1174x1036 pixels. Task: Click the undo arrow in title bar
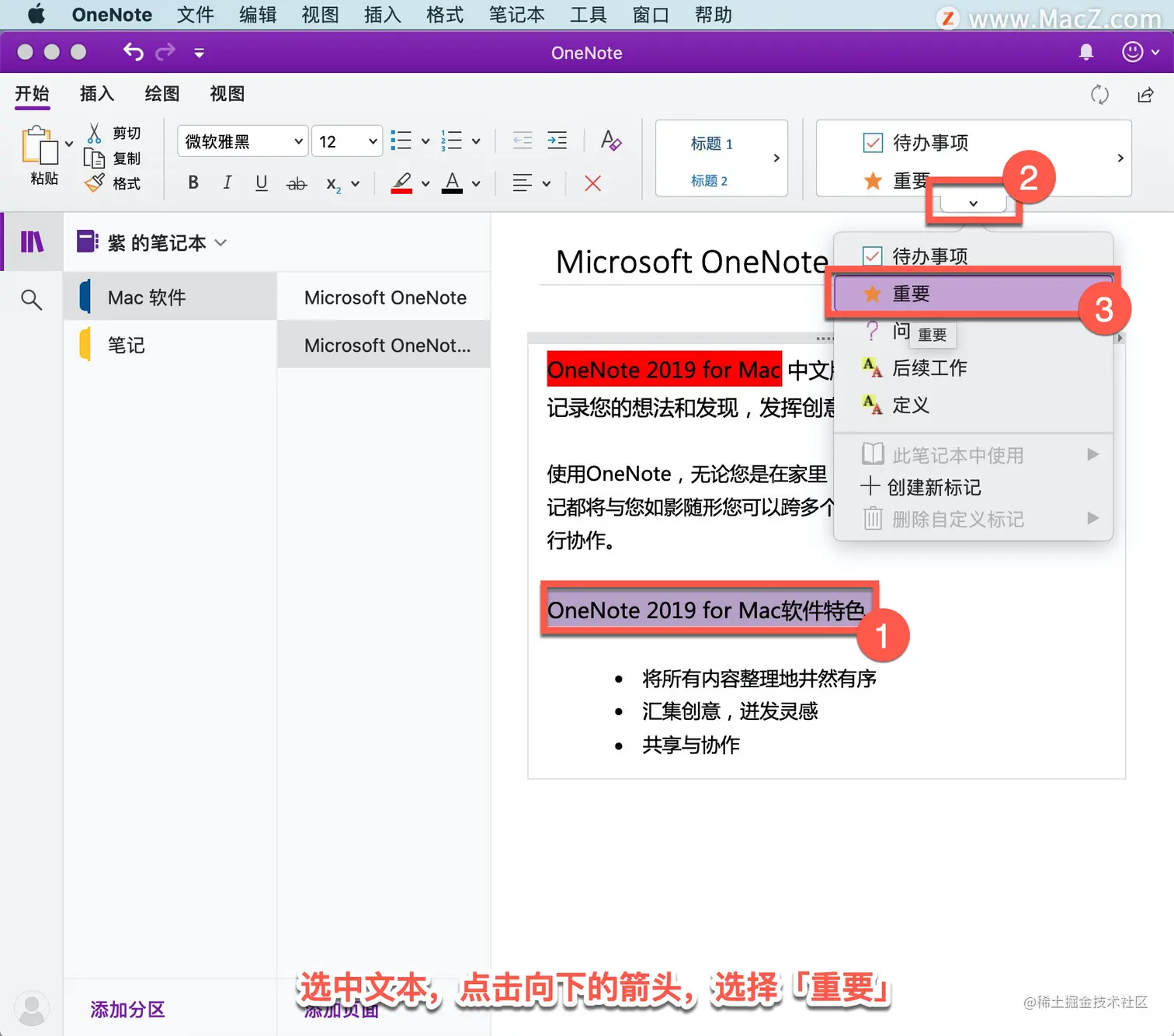(x=133, y=52)
